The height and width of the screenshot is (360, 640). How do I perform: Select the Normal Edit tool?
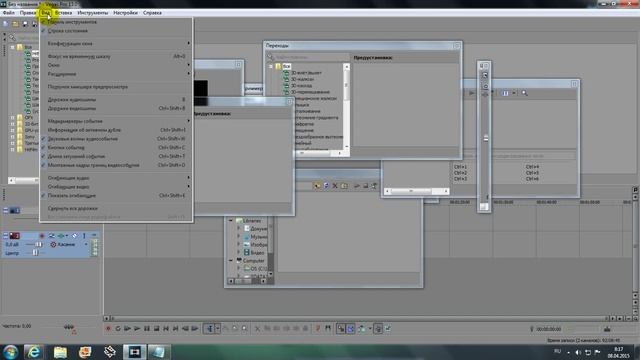pos(210,329)
